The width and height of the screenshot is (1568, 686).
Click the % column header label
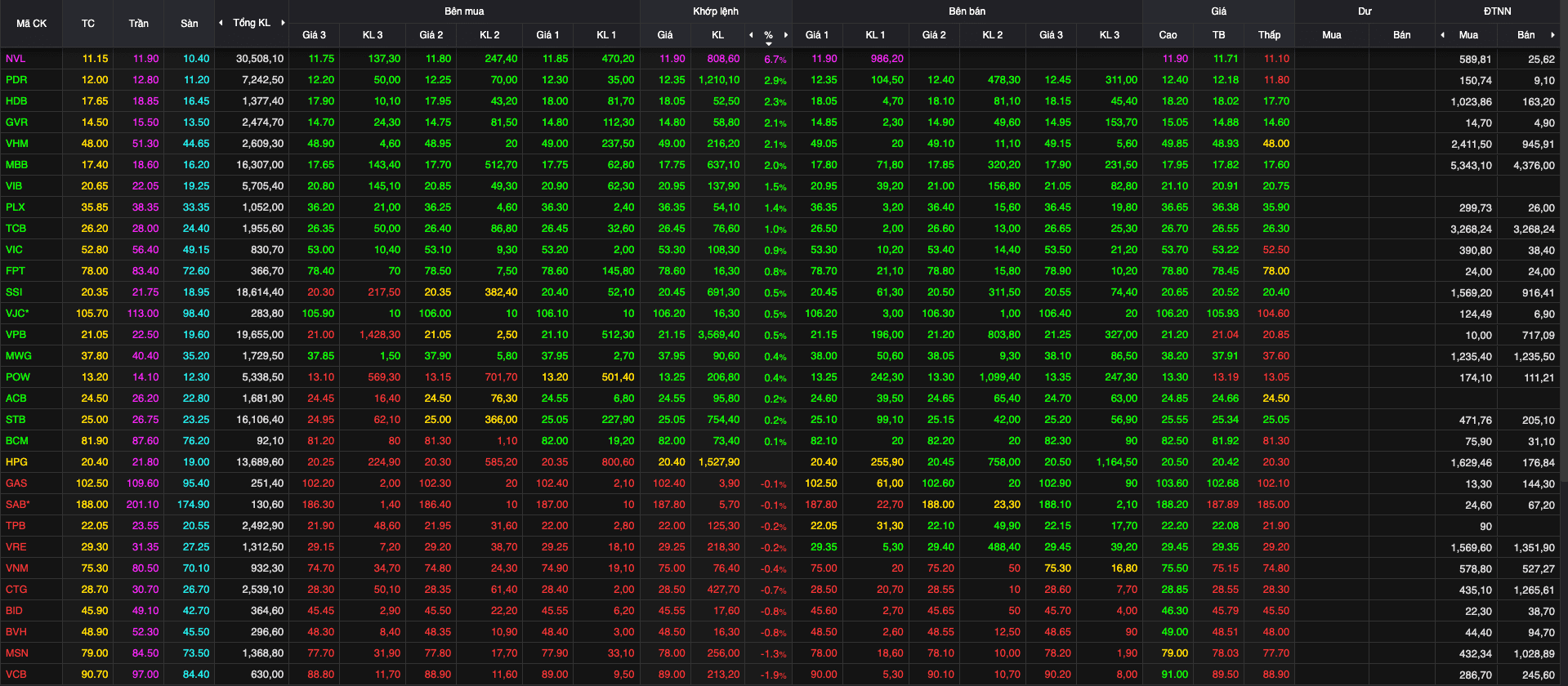click(x=768, y=35)
